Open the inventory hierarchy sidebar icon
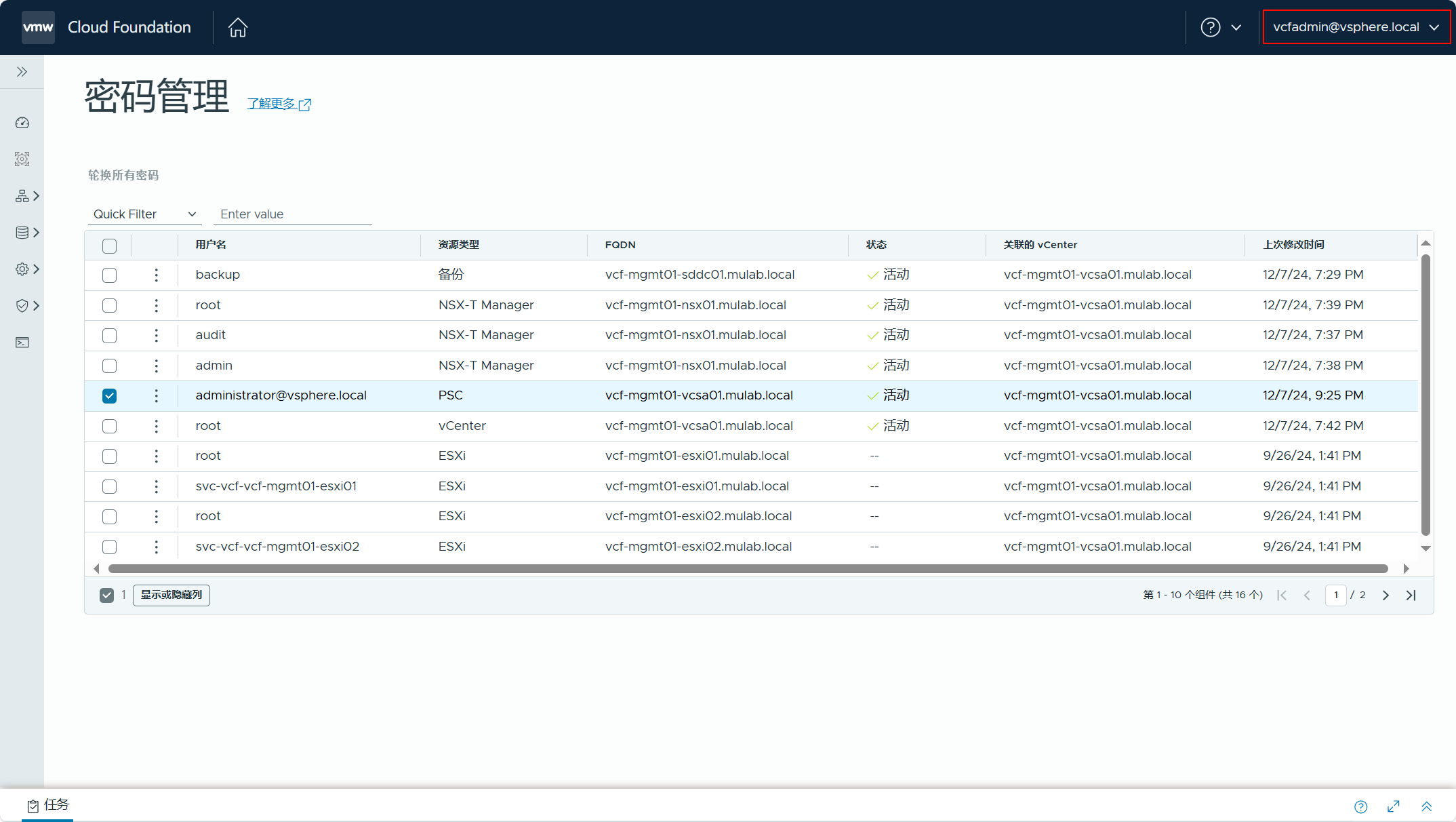The image size is (1456, 822). coord(22,196)
